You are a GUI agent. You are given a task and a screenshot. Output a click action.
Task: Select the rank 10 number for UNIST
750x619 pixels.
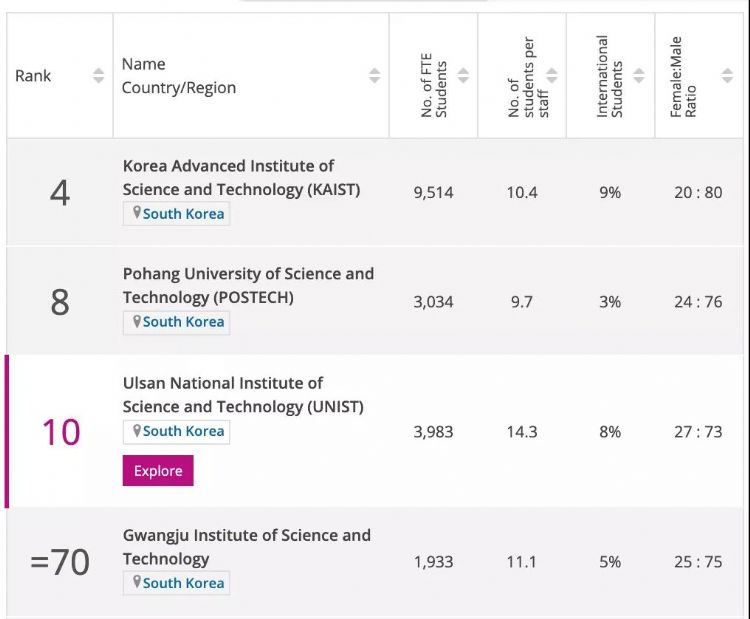60,432
